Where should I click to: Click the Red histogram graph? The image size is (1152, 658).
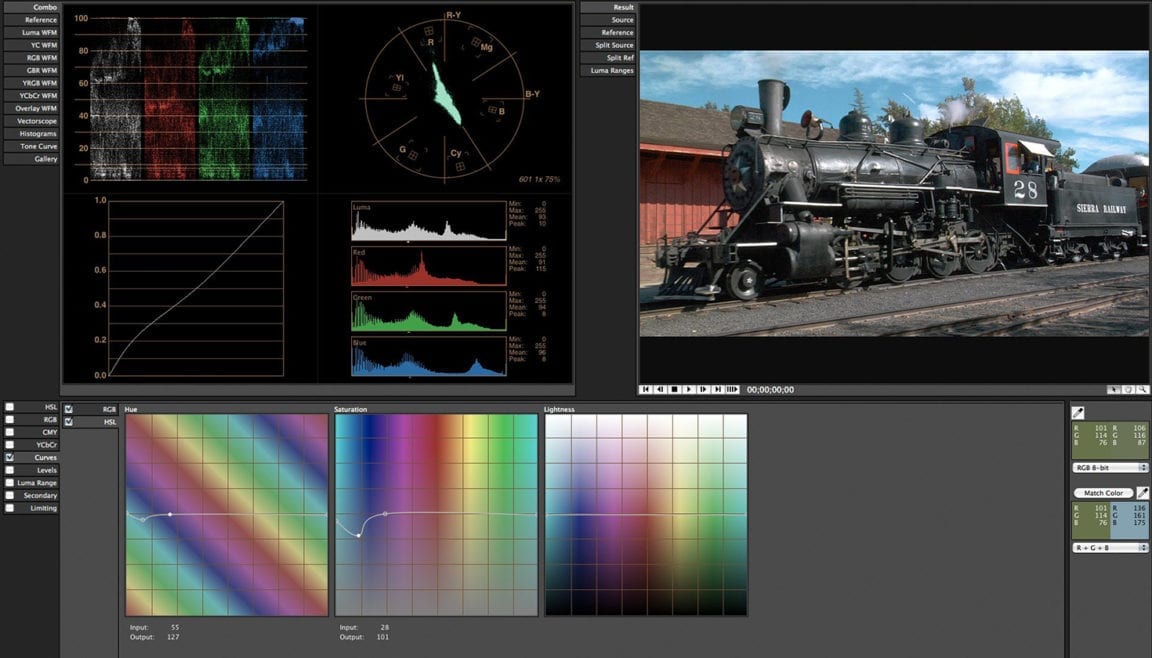[428, 266]
